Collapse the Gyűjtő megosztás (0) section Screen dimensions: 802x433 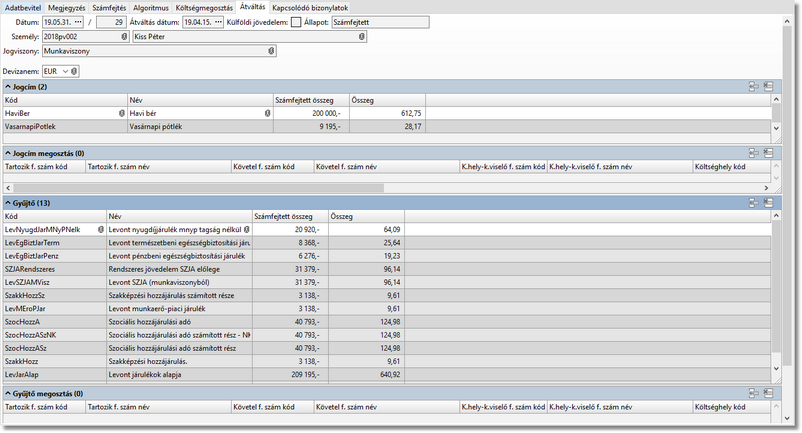point(8,394)
